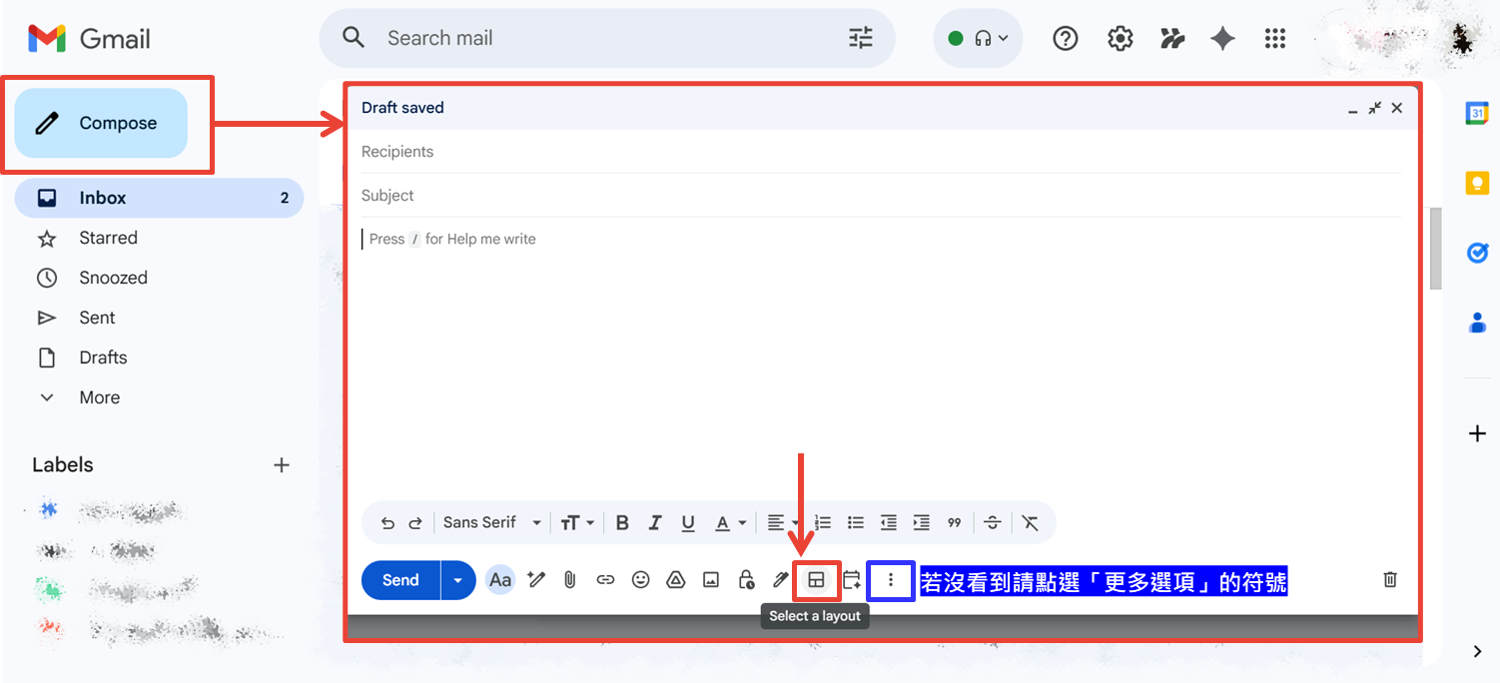Discard draft with the trash icon
The image size is (1500, 683).
pos(1390,580)
